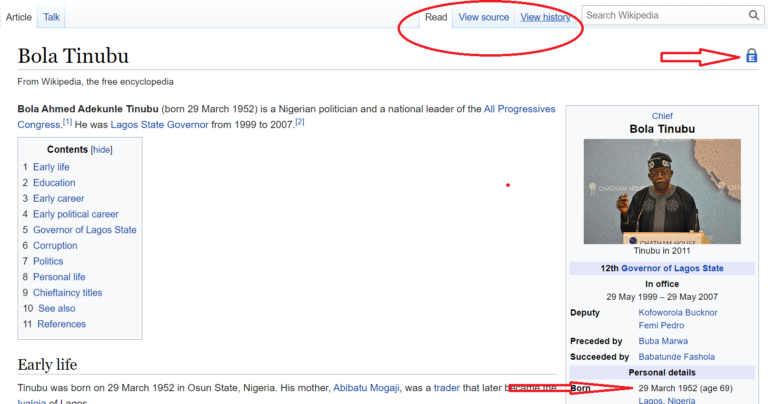Click the magnifying glass search icon
768x404 pixels.
pyautogui.click(x=753, y=16)
